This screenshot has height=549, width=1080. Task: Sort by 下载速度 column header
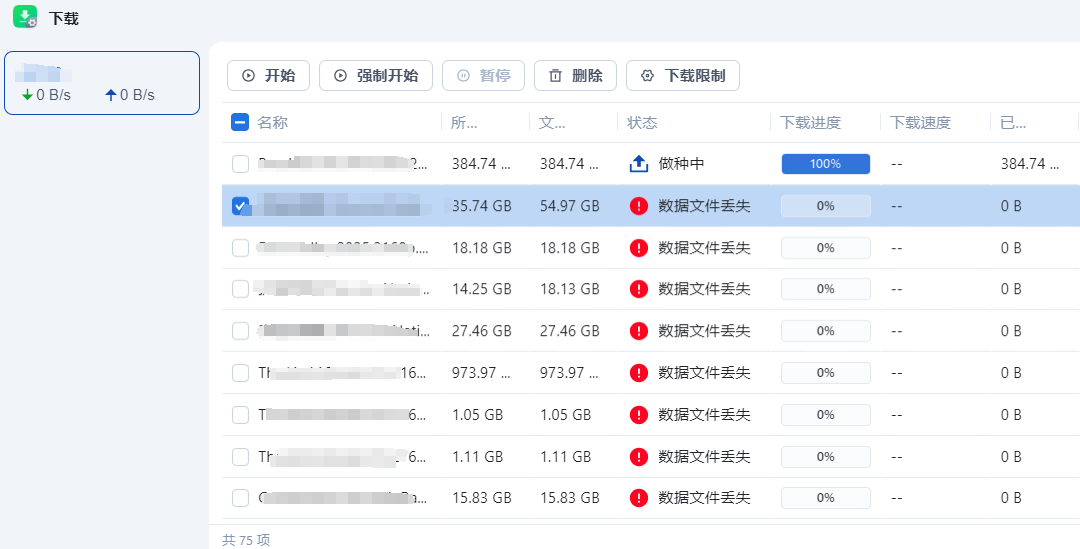pos(920,123)
